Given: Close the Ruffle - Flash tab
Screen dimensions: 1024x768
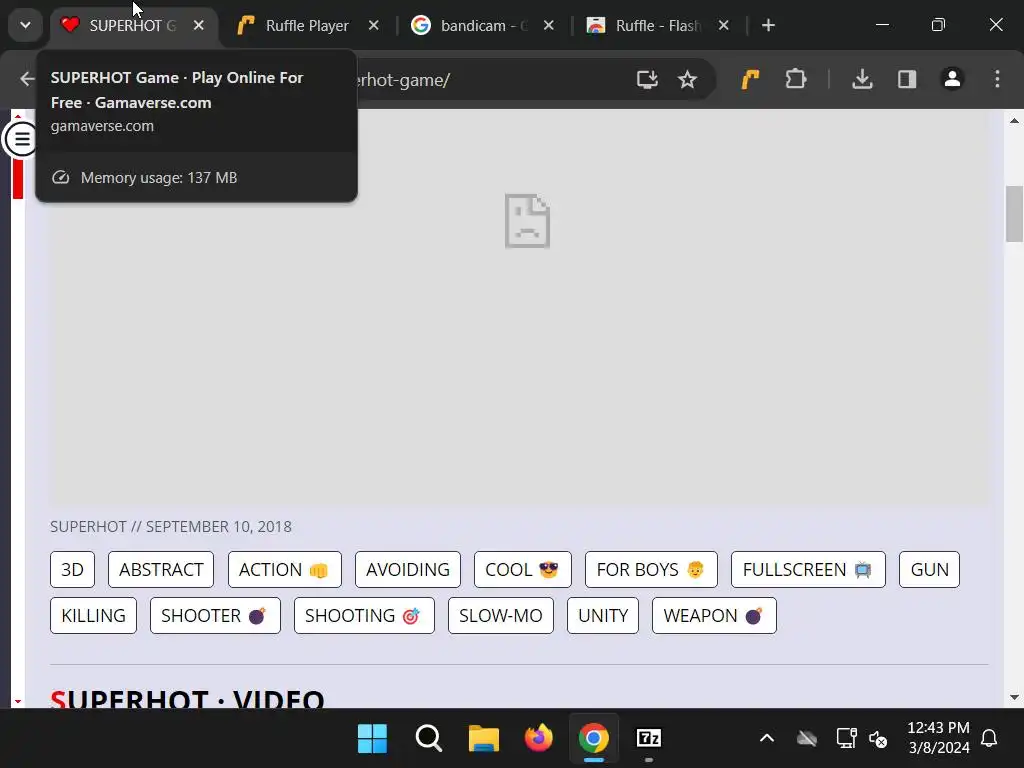Looking at the screenshot, I should 724,25.
